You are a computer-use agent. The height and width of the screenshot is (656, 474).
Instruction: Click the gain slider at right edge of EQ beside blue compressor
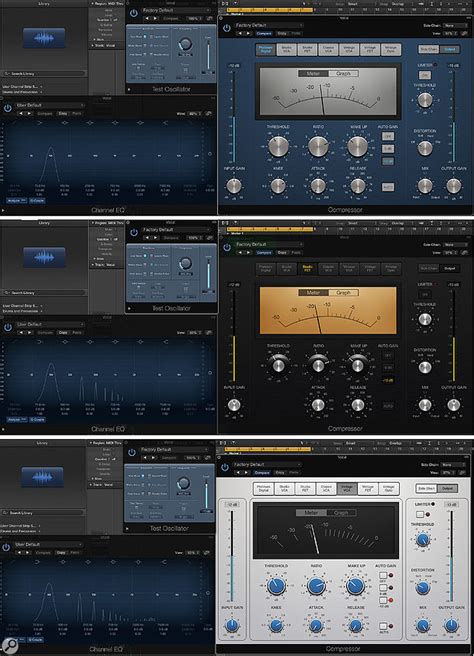coord(210,154)
